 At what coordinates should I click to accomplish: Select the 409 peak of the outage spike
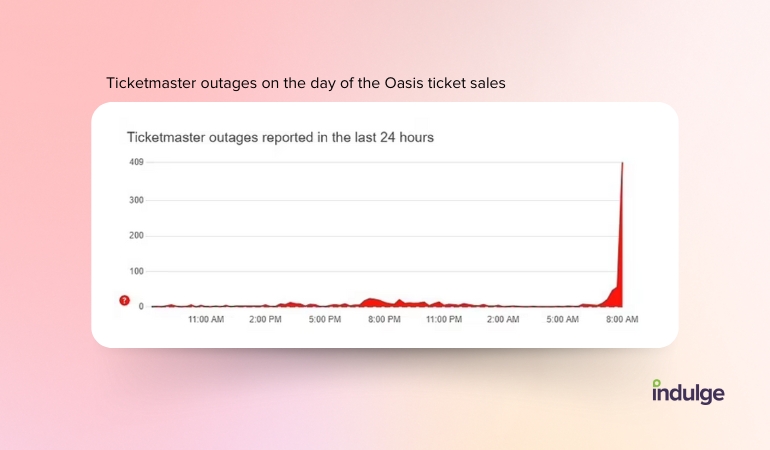(623, 163)
